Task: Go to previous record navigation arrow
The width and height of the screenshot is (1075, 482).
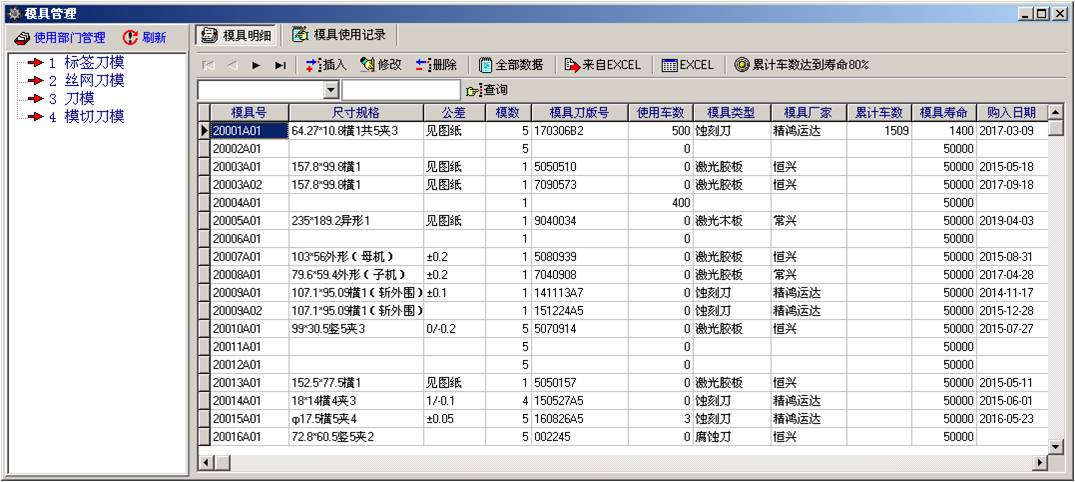Action: [x=232, y=65]
